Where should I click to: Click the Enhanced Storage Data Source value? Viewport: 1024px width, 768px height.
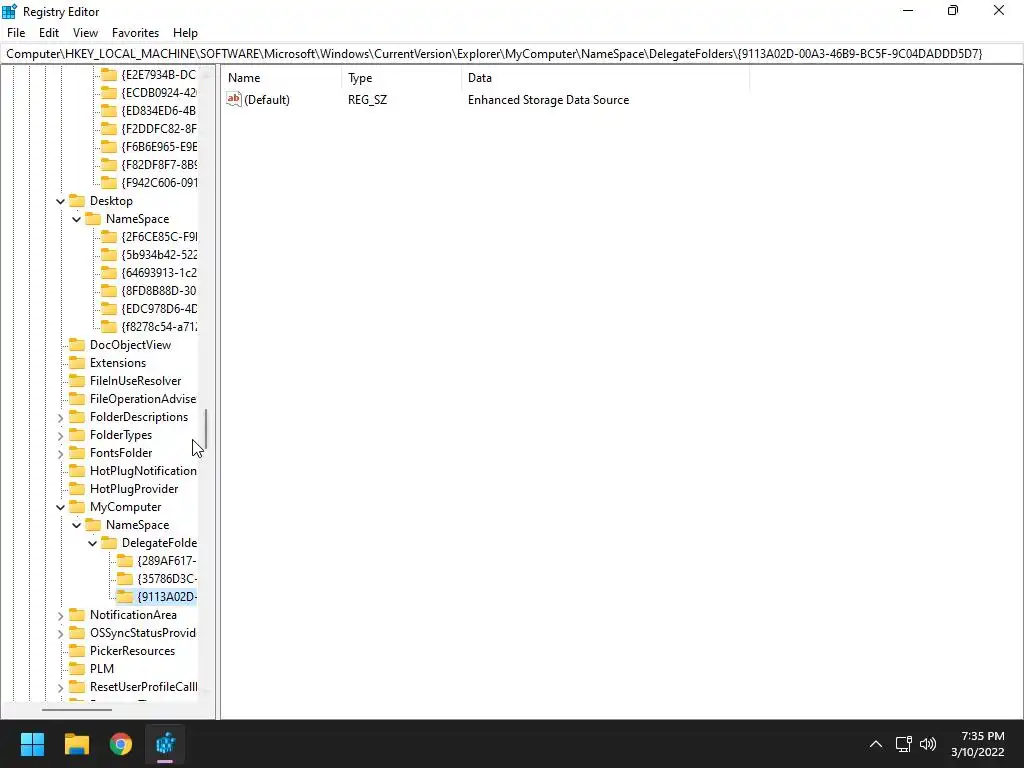point(549,100)
